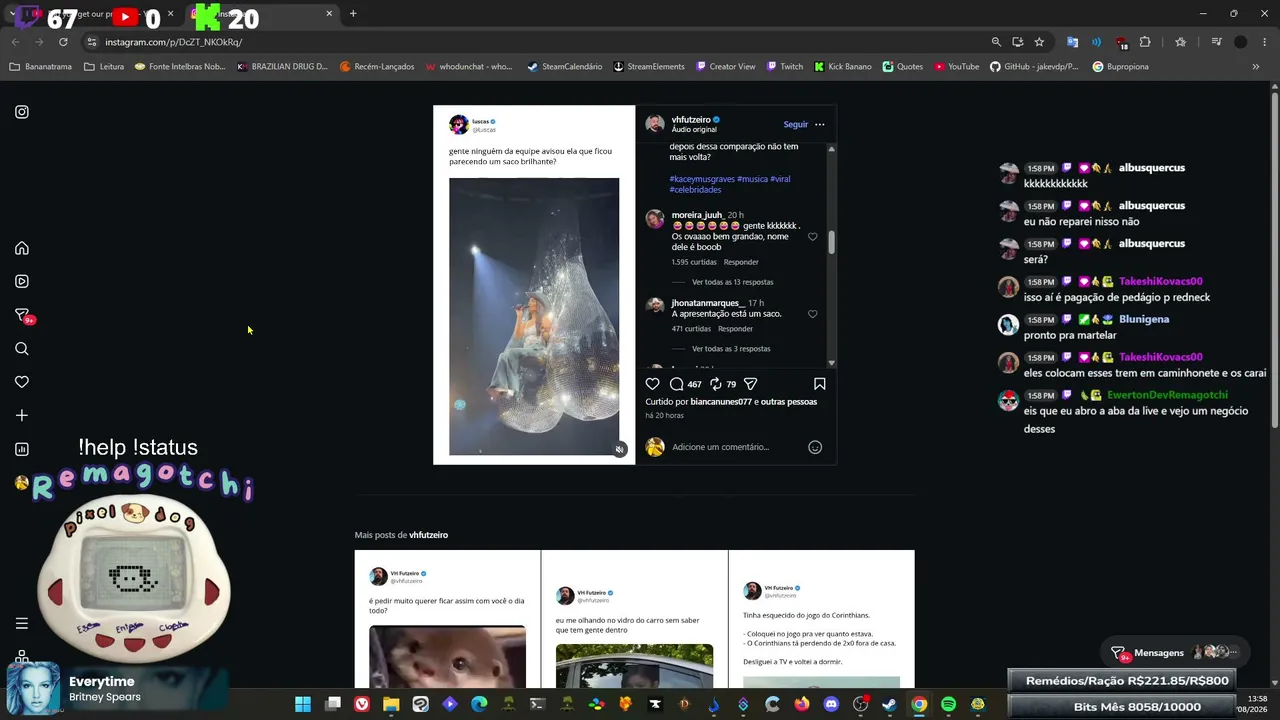Open biancanunes077's profile from the likes line
Screen dimensions: 1280x720
click(x=721, y=402)
